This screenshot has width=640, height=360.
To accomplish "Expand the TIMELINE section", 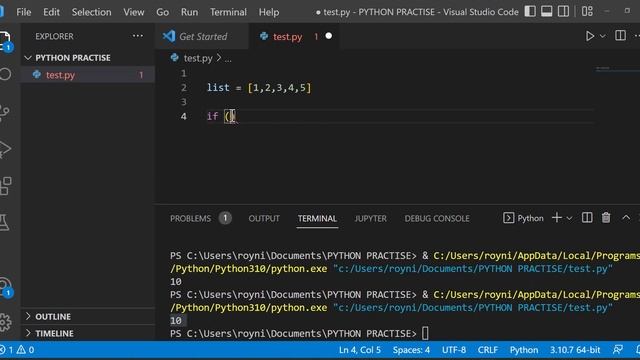I will [88, 333].
